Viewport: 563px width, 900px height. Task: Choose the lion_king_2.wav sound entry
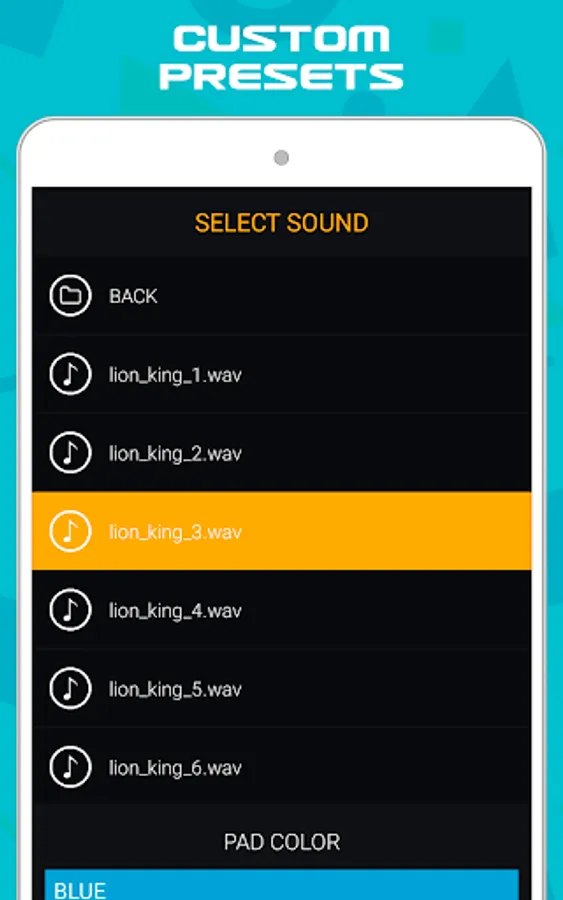tap(281, 453)
